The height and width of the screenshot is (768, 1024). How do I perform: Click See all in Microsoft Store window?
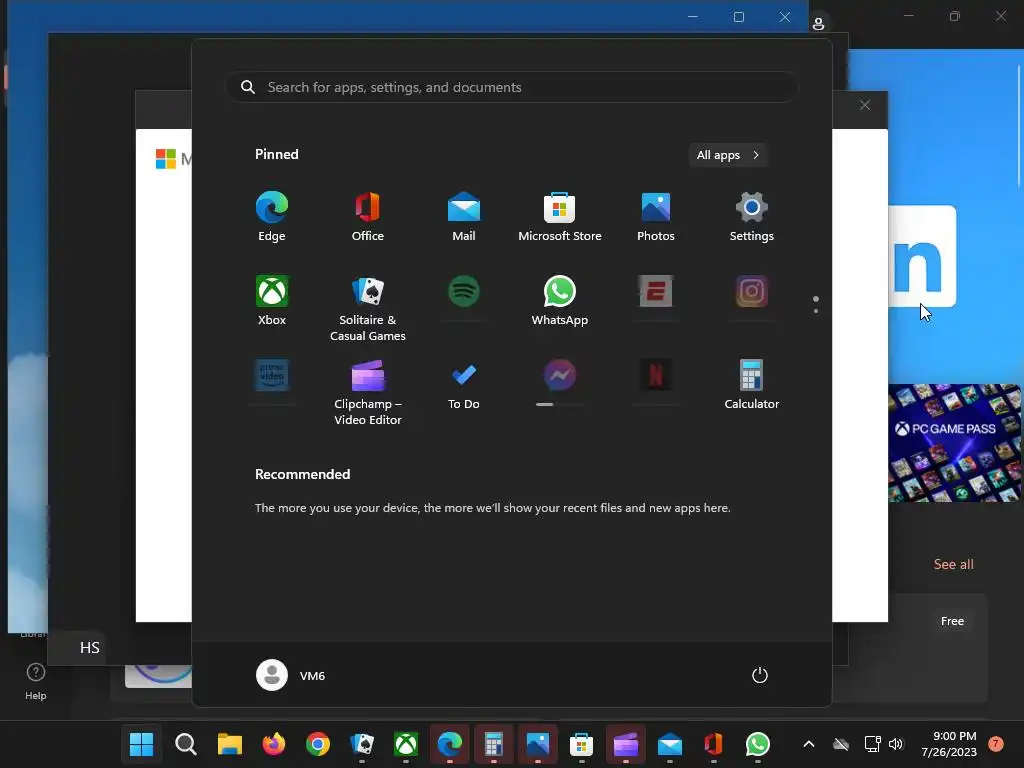953,564
